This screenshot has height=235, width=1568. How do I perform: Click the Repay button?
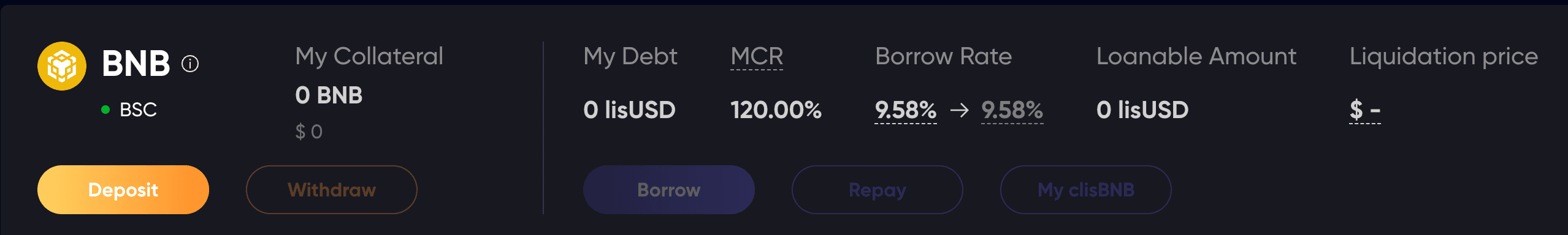click(x=878, y=190)
